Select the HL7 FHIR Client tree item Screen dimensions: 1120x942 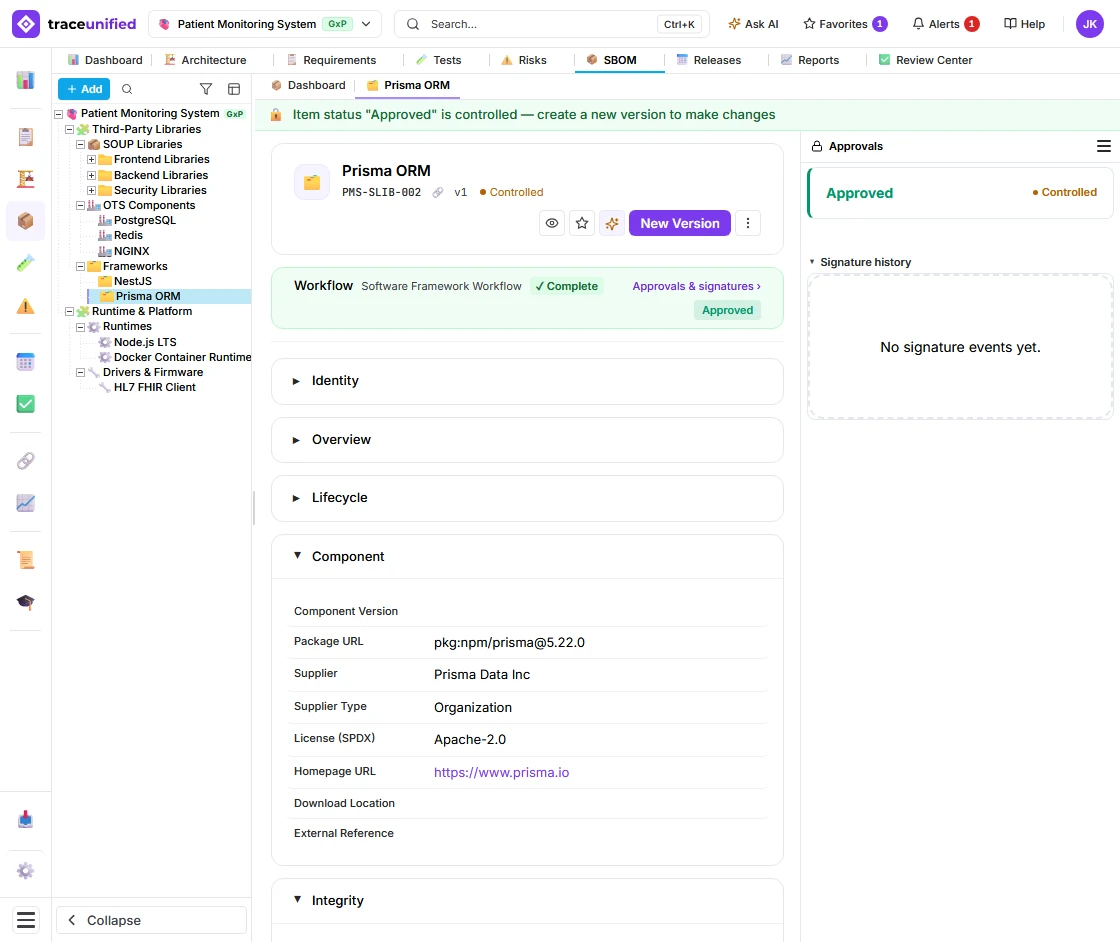tap(154, 387)
